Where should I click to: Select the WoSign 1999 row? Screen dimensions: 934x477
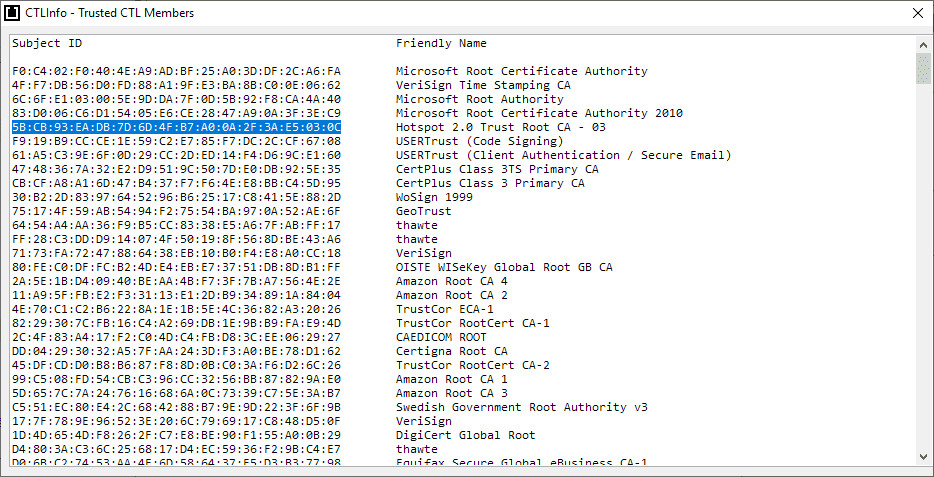[x=434, y=197]
